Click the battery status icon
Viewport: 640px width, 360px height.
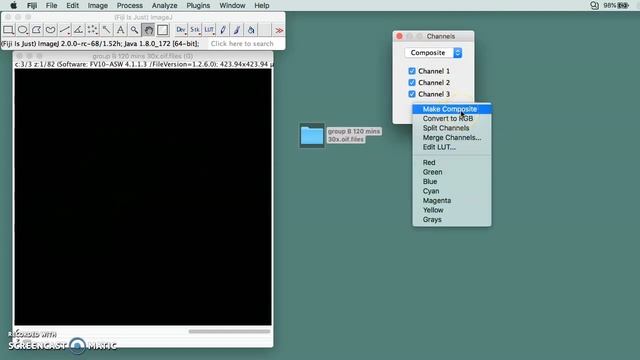pos(623,6)
